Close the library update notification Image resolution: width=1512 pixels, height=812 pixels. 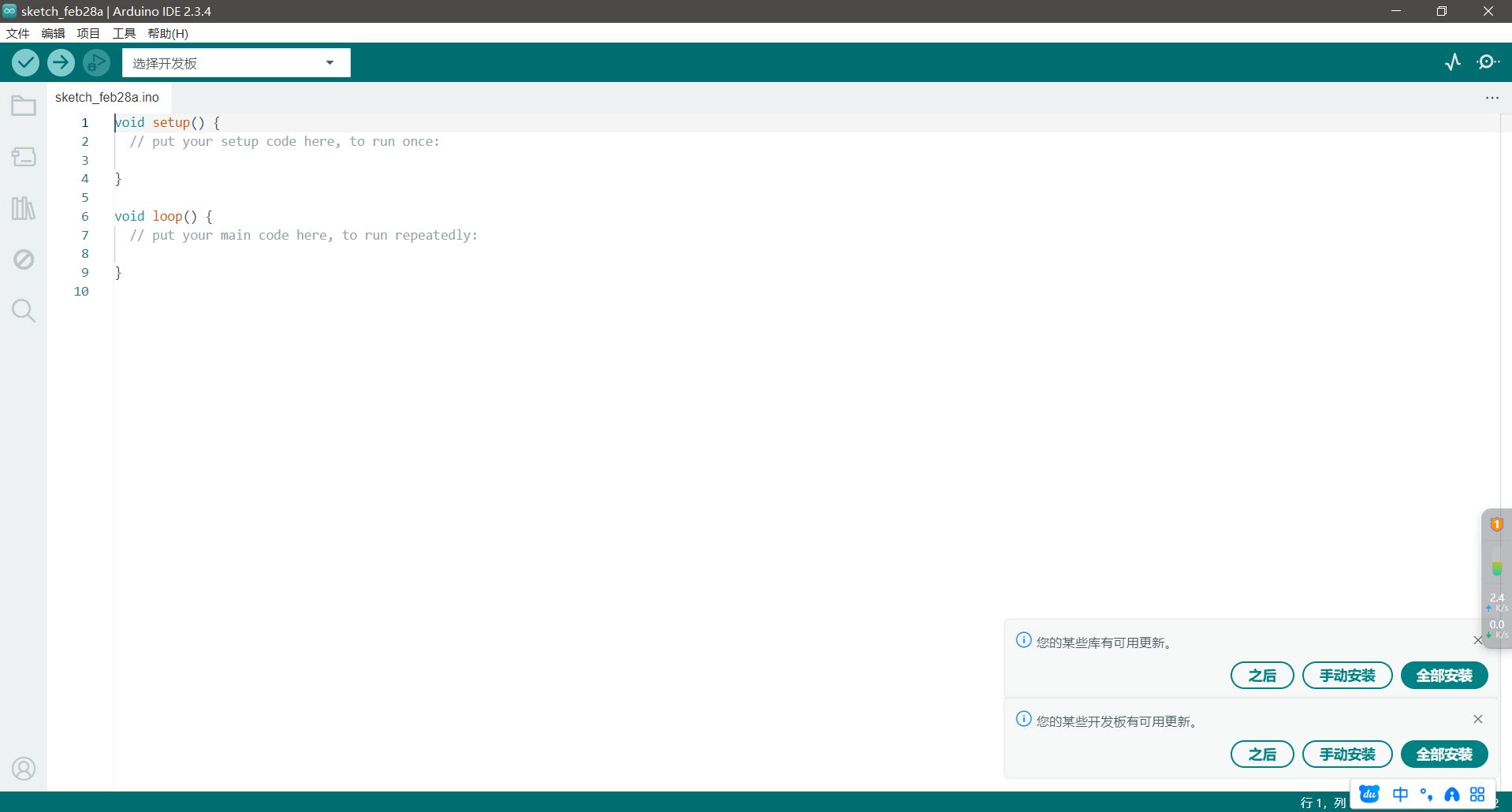pyautogui.click(x=1478, y=640)
